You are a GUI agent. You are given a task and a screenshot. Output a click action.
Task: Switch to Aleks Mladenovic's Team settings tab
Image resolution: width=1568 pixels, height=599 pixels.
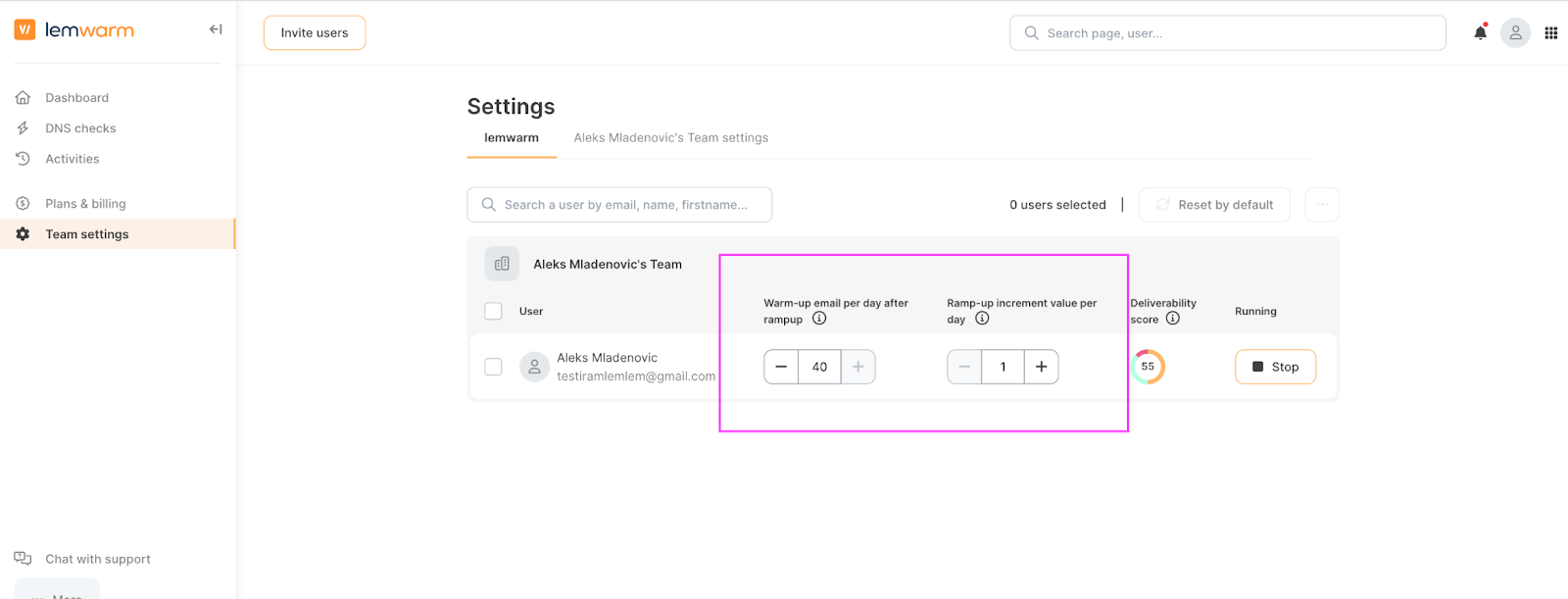[670, 138]
